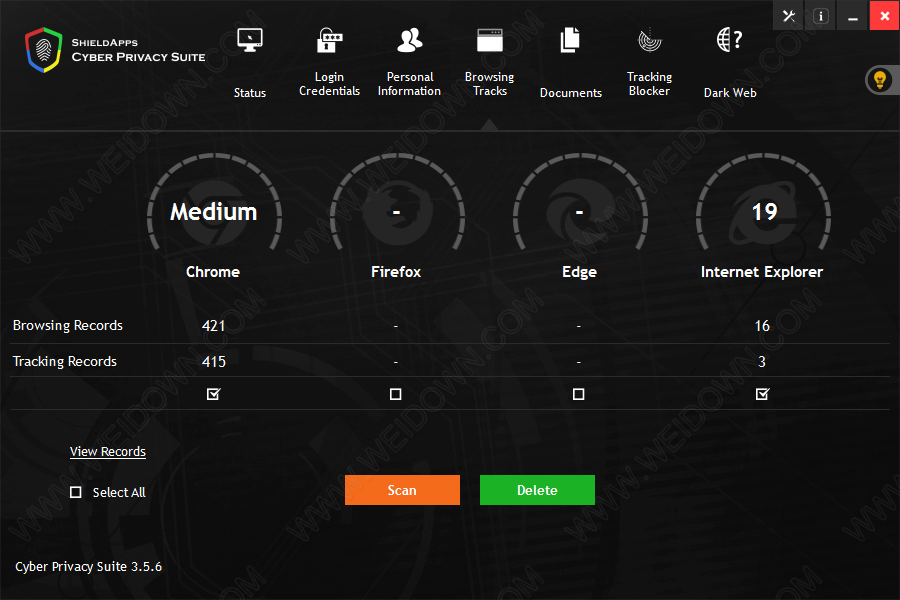Screen dimensions: 900x600
Task: Check the Firefox checkbox
Action: pyautogui.click(x=395, y=394)
